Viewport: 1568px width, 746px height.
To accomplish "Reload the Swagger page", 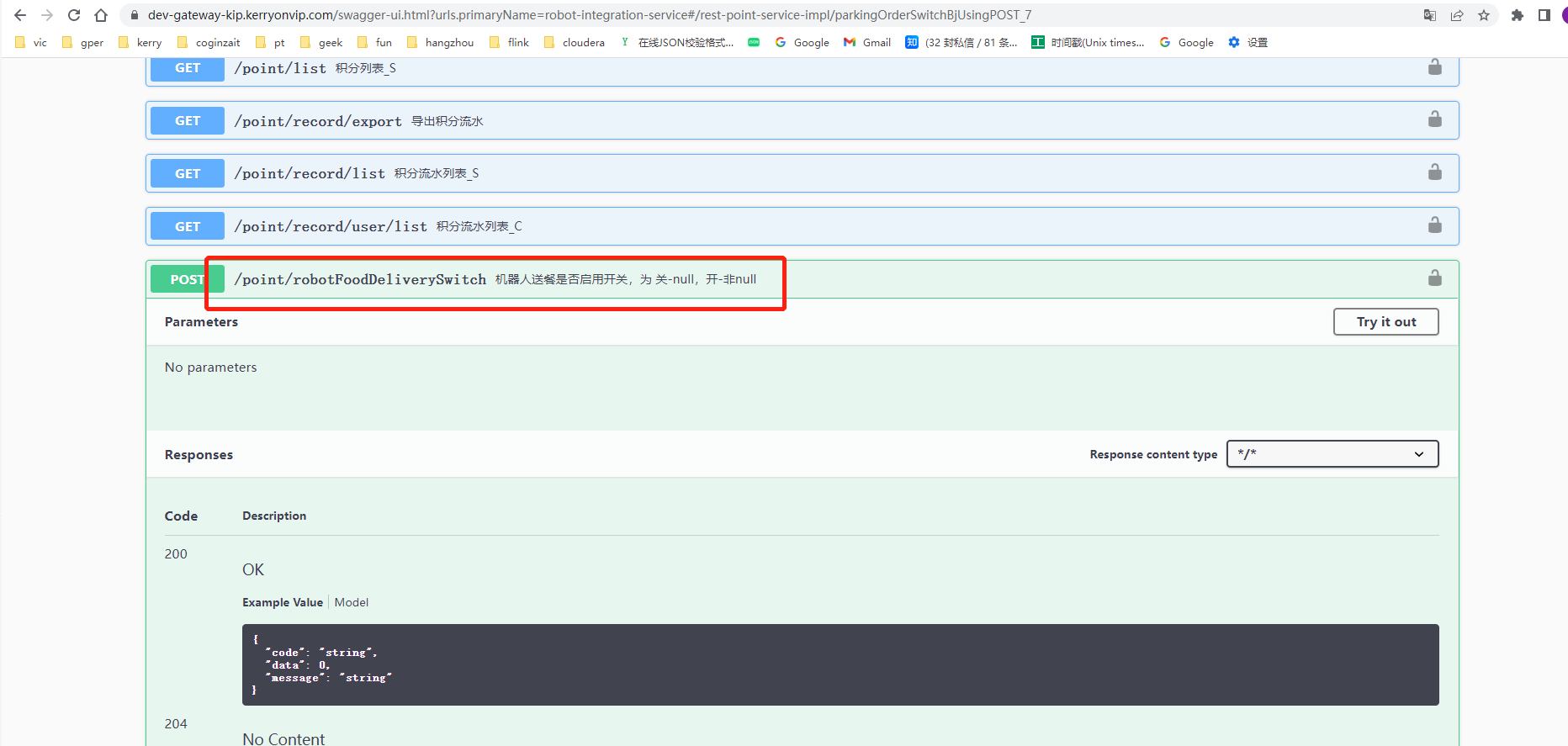I will (x=74, y=15).
